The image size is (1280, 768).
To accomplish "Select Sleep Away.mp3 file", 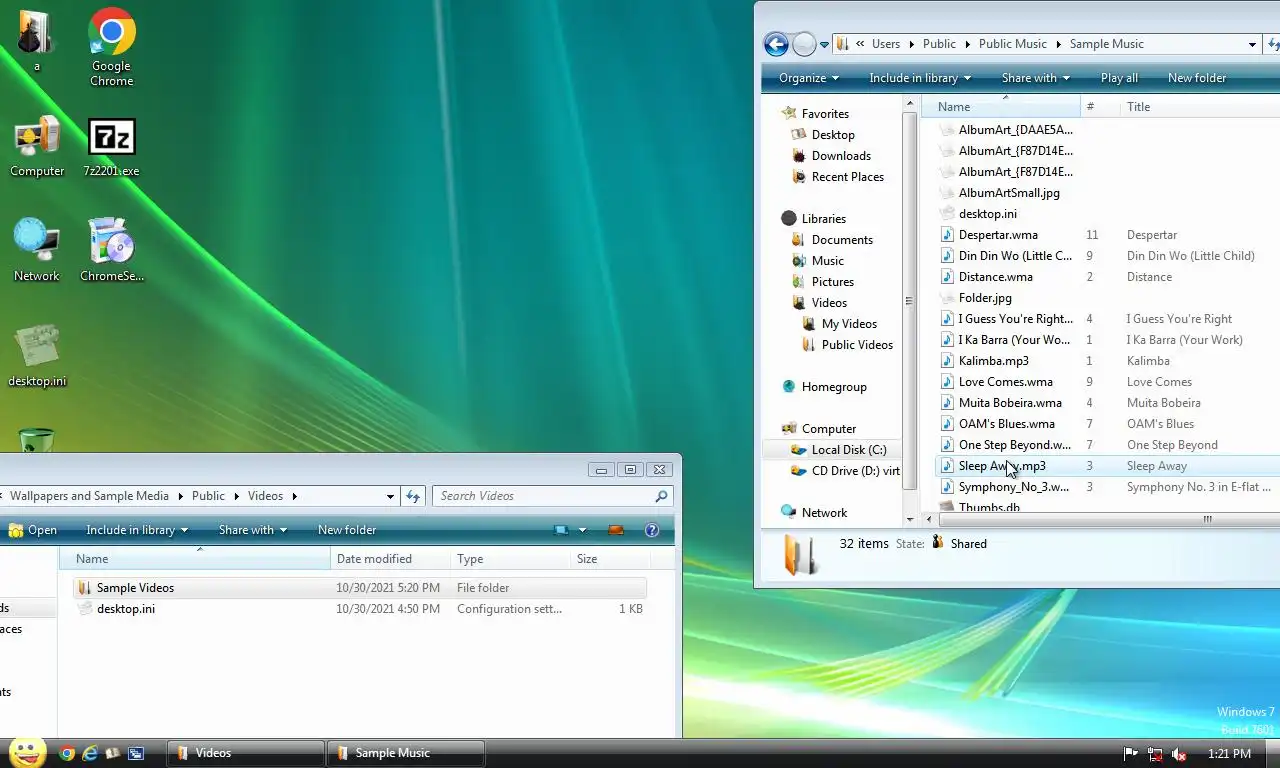I will [x=1002, y=466].
